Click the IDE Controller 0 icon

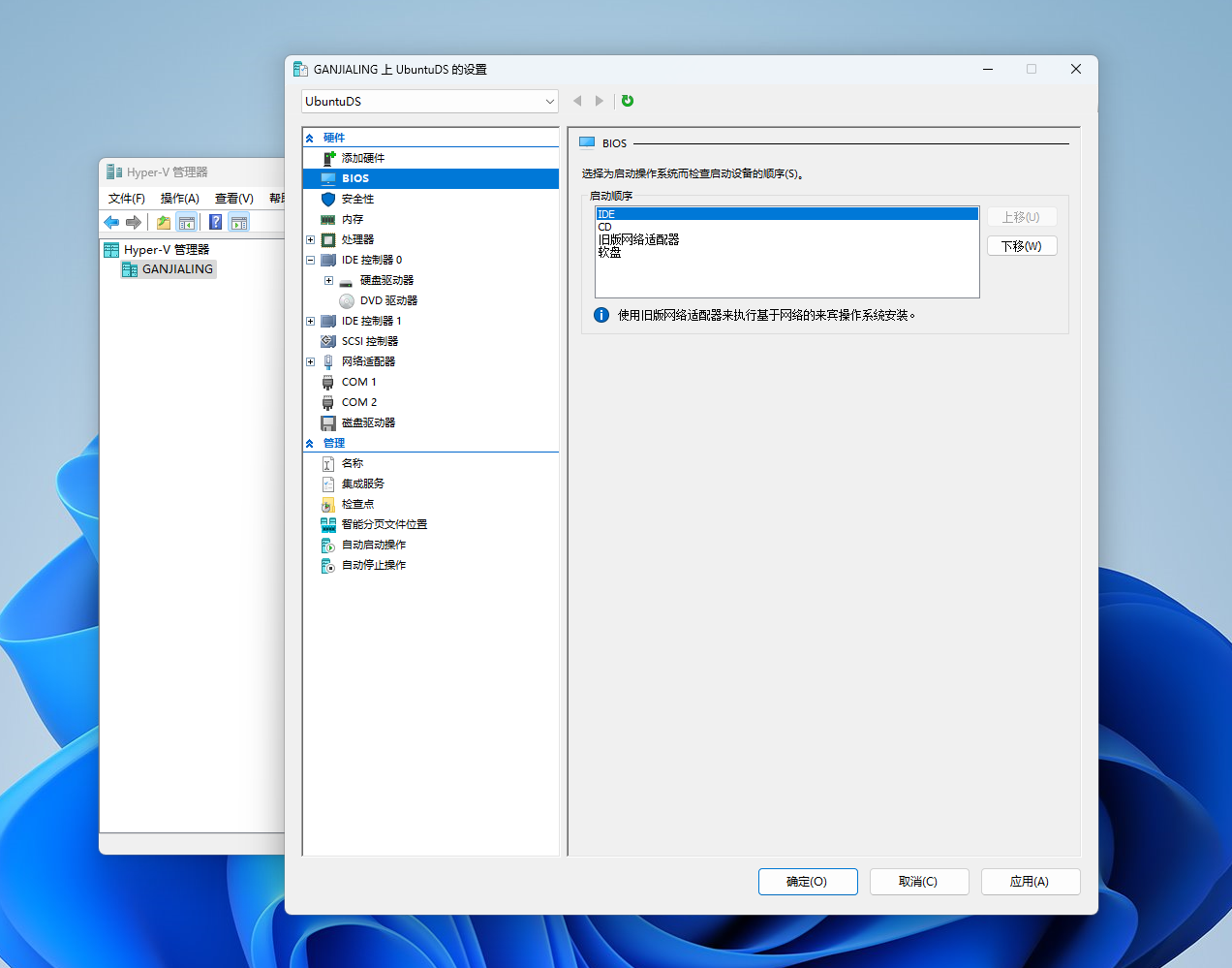pos(328,260)
